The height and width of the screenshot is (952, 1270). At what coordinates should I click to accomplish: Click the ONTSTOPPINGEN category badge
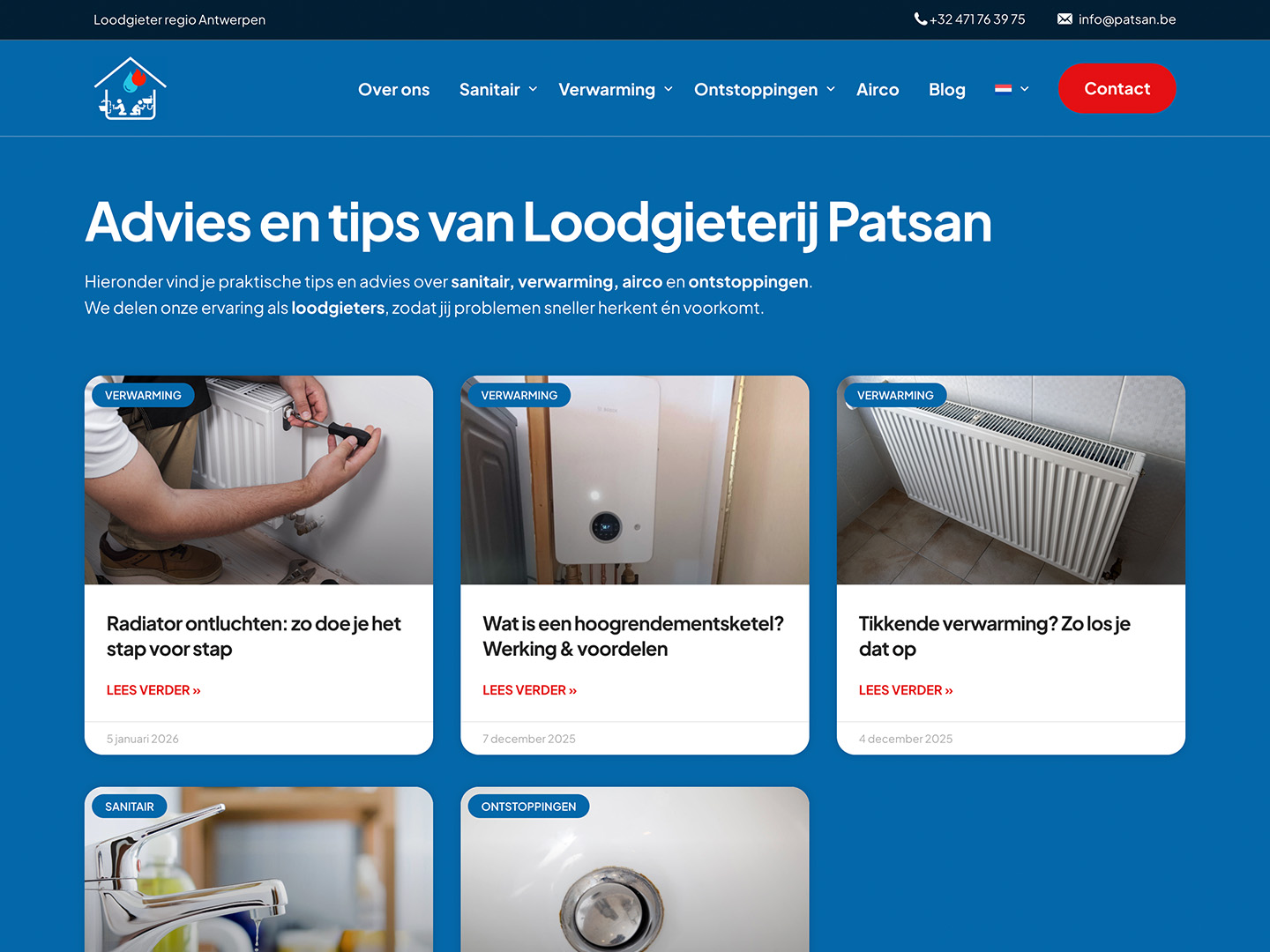tap(528, 807)
